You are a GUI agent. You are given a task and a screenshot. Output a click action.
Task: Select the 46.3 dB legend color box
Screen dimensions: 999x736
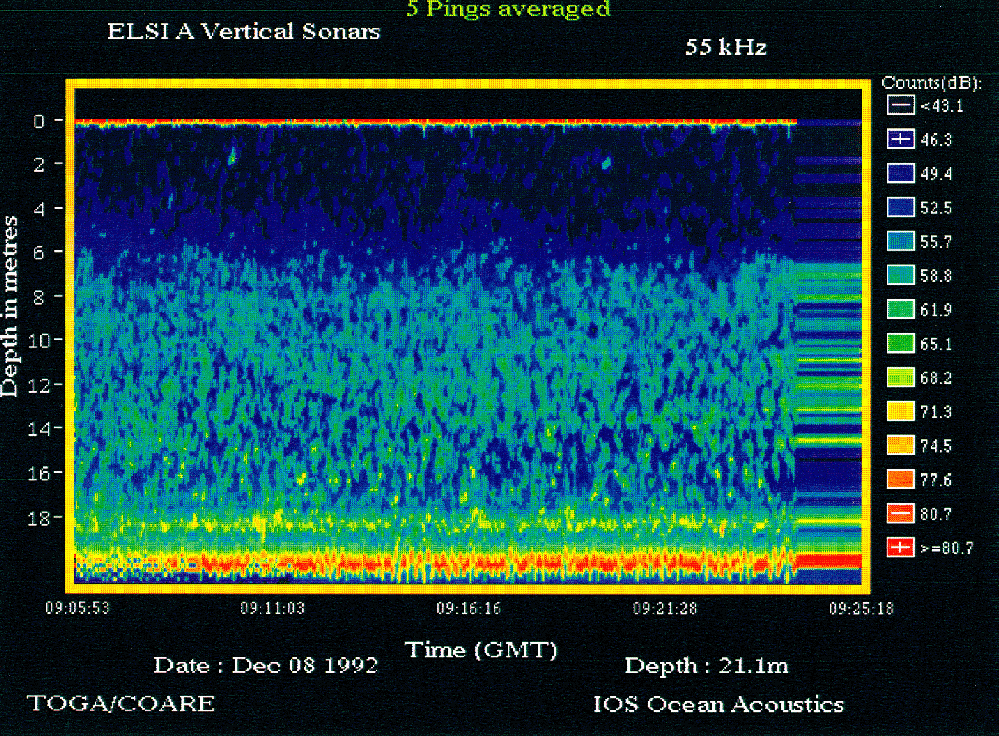[x=901, y=139]
